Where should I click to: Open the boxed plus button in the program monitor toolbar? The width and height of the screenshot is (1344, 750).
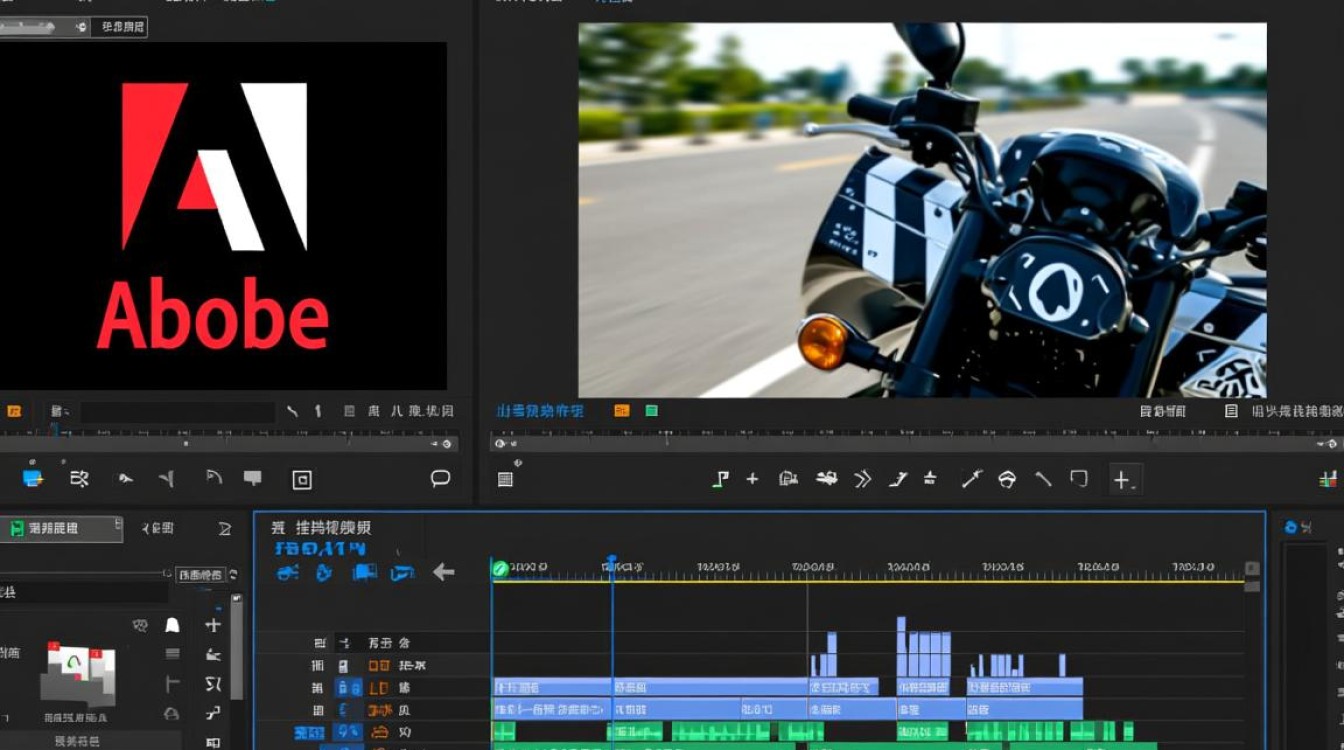[x=1123, y=480]
